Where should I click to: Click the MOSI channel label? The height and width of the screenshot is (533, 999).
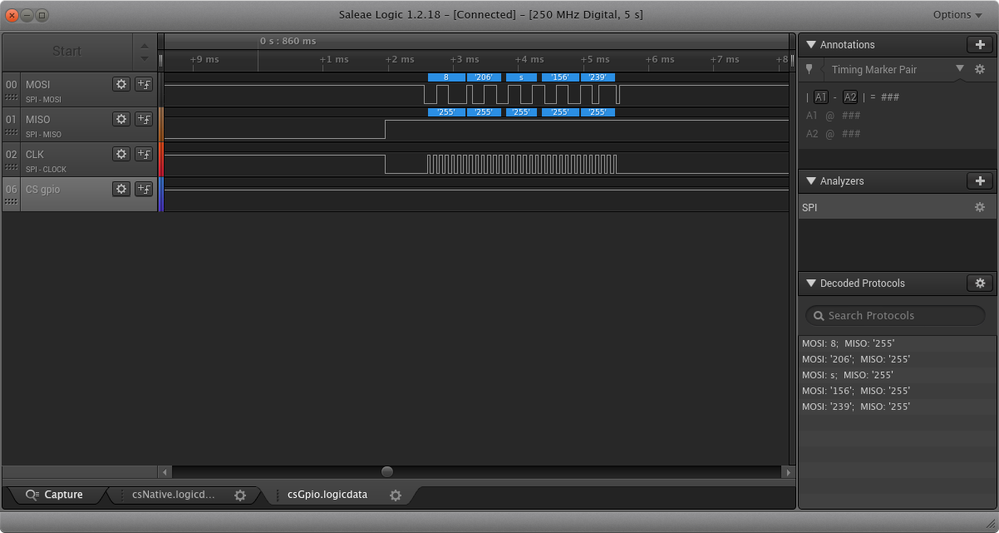point(38,84)
